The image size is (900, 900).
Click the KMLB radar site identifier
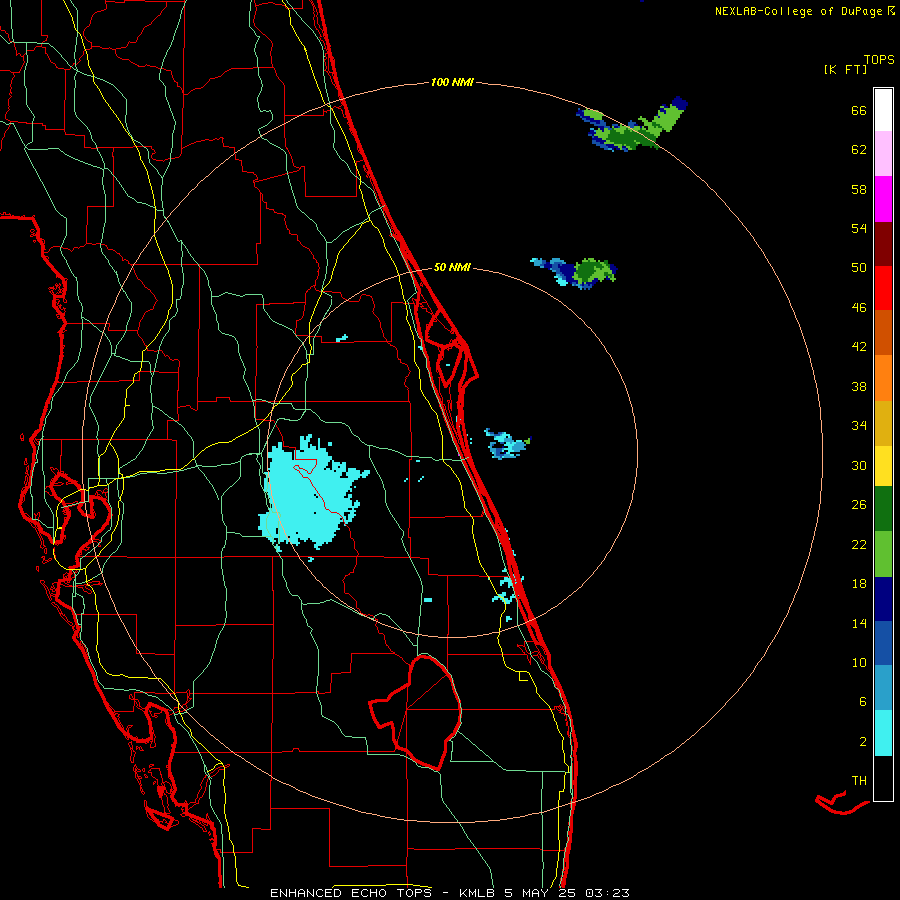coord(478,893)
